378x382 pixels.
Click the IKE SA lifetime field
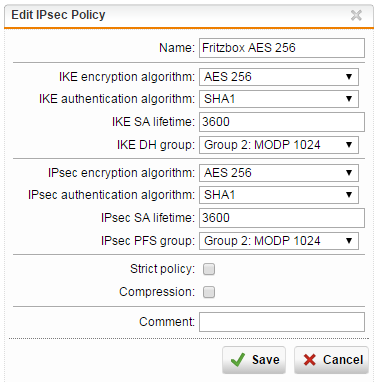point(282,122)
